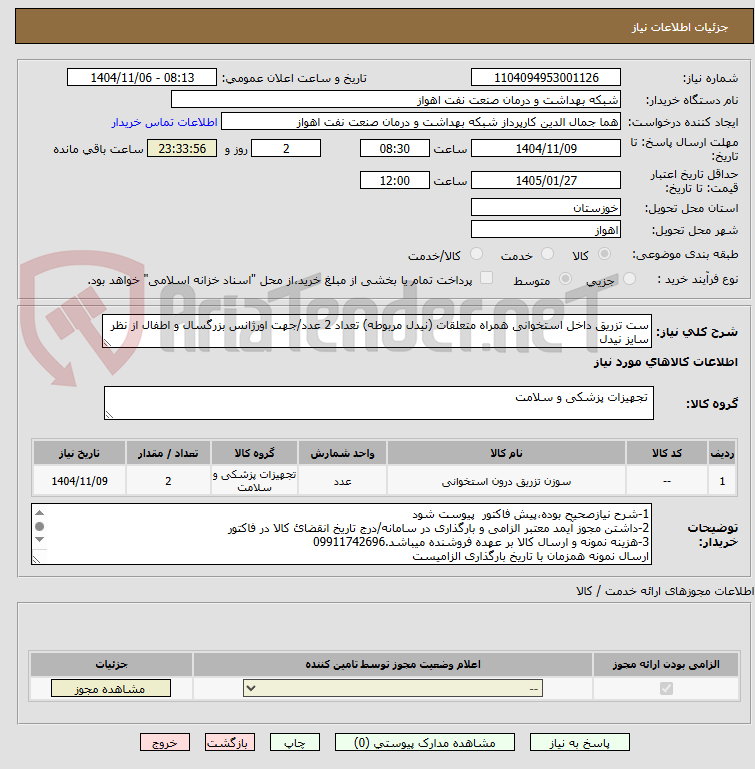Click the ردیف column header
Viewport: 755px width, 769px height.
pyautogui.click(x=722, y=453)
